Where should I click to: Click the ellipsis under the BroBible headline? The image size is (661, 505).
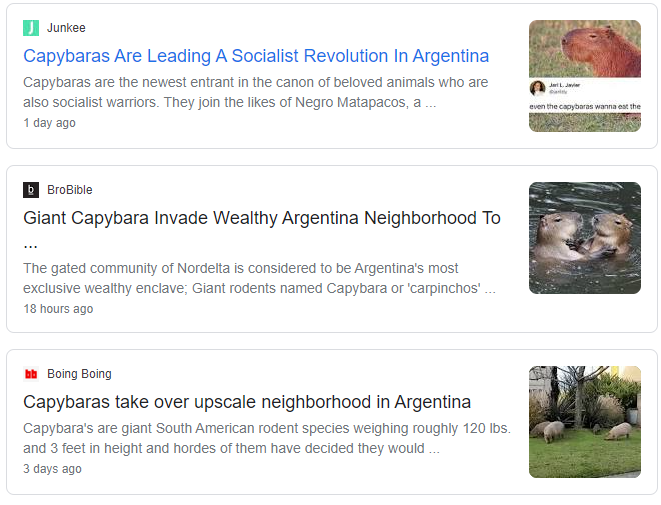pyautogui.click(x=30, y=246)
